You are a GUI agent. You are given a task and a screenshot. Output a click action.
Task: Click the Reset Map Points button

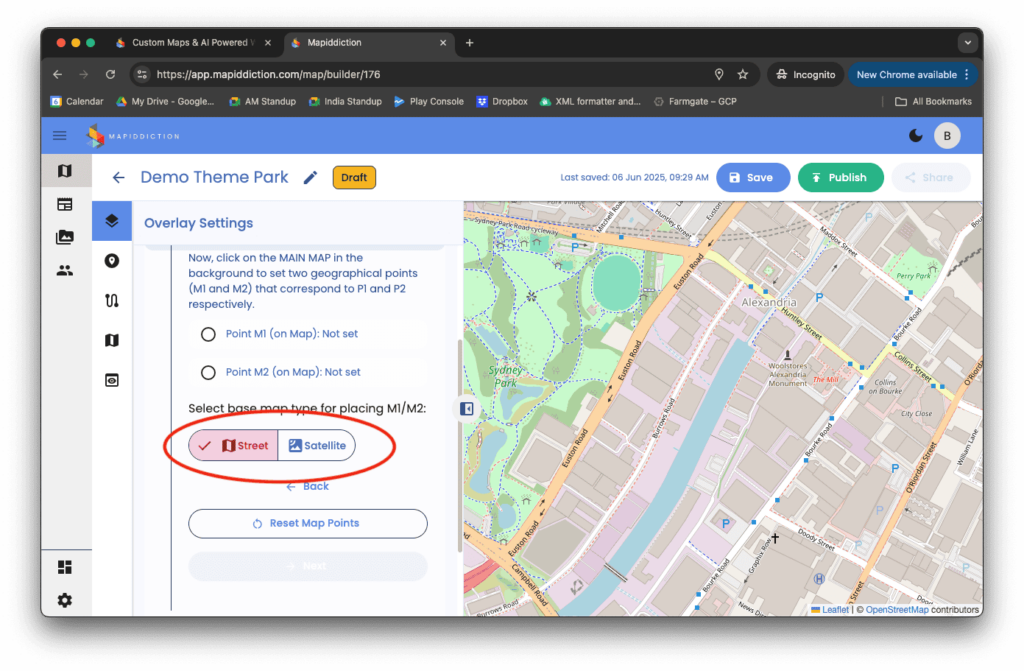click(x=308, y=523)
